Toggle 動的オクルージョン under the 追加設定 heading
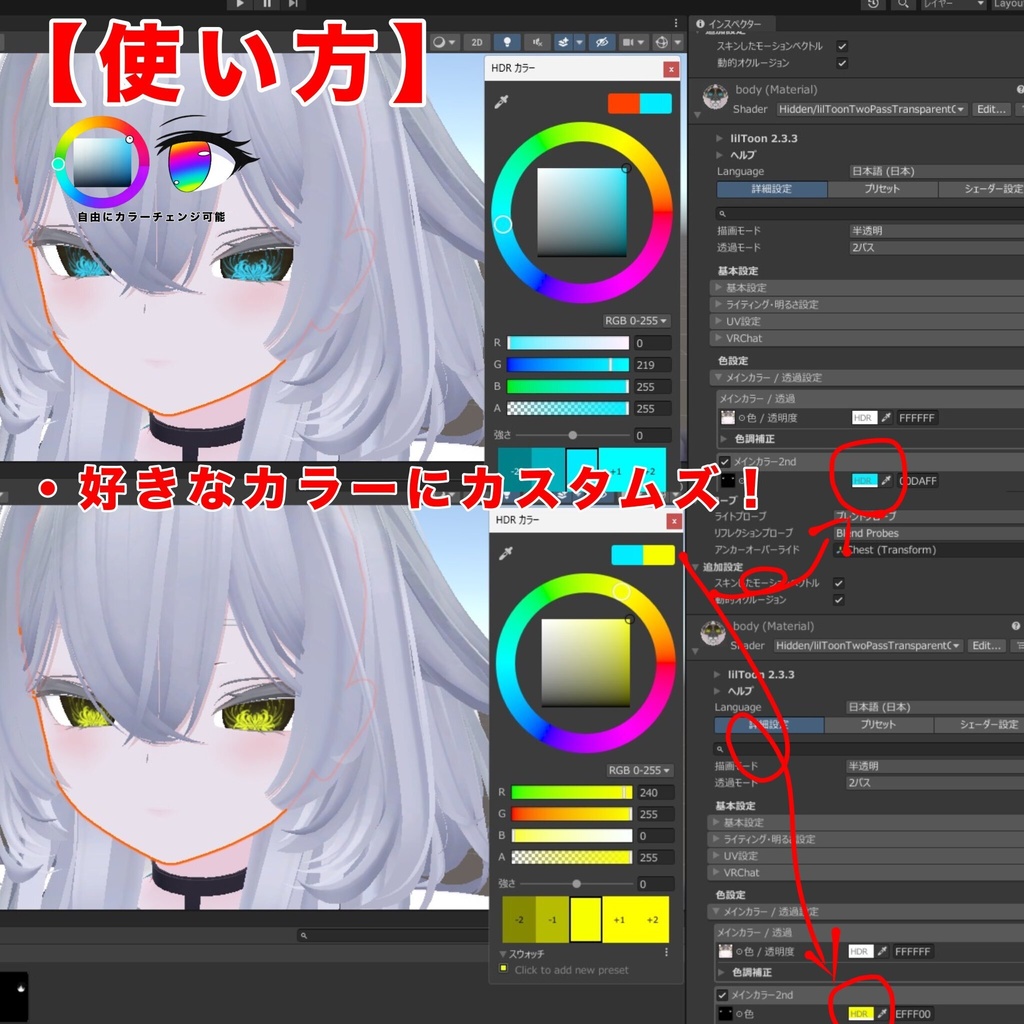The image size is (1024, 1024). tap(839, 600)
